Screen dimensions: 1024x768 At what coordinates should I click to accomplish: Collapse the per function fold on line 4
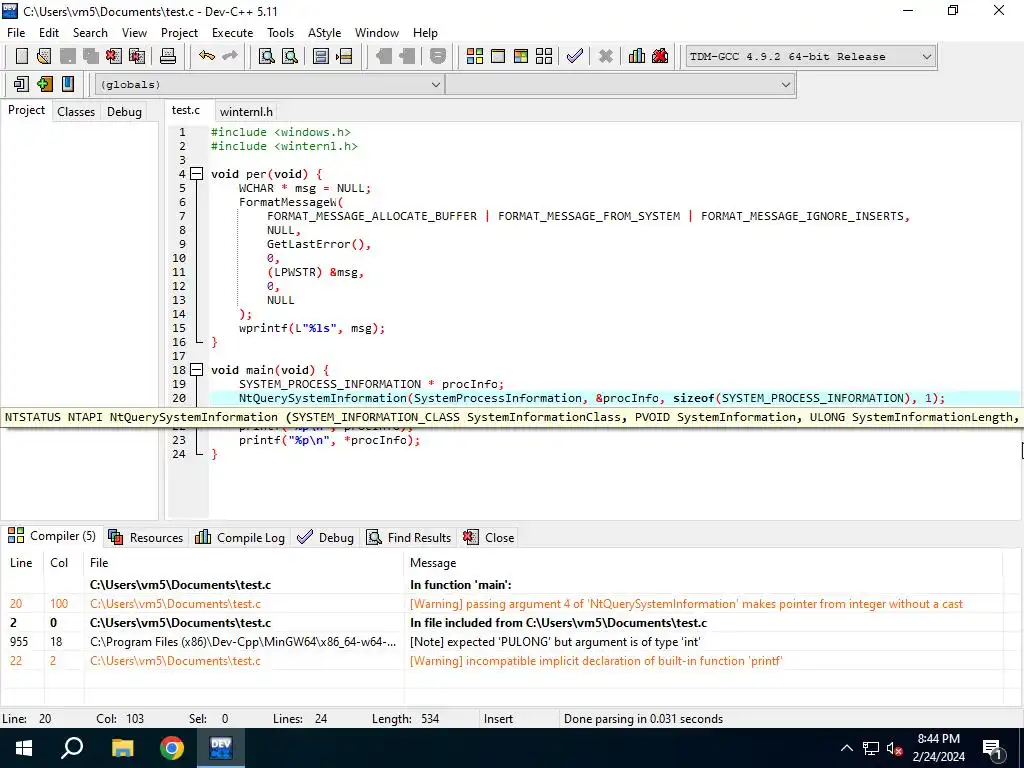tap(197, 174)
